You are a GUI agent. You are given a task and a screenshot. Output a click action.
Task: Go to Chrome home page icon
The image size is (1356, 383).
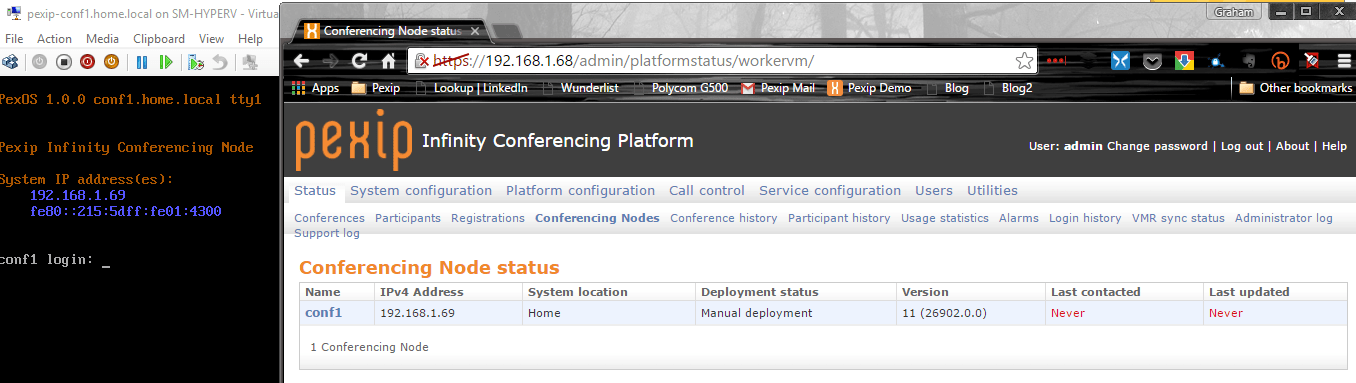(x=387, y=61)
